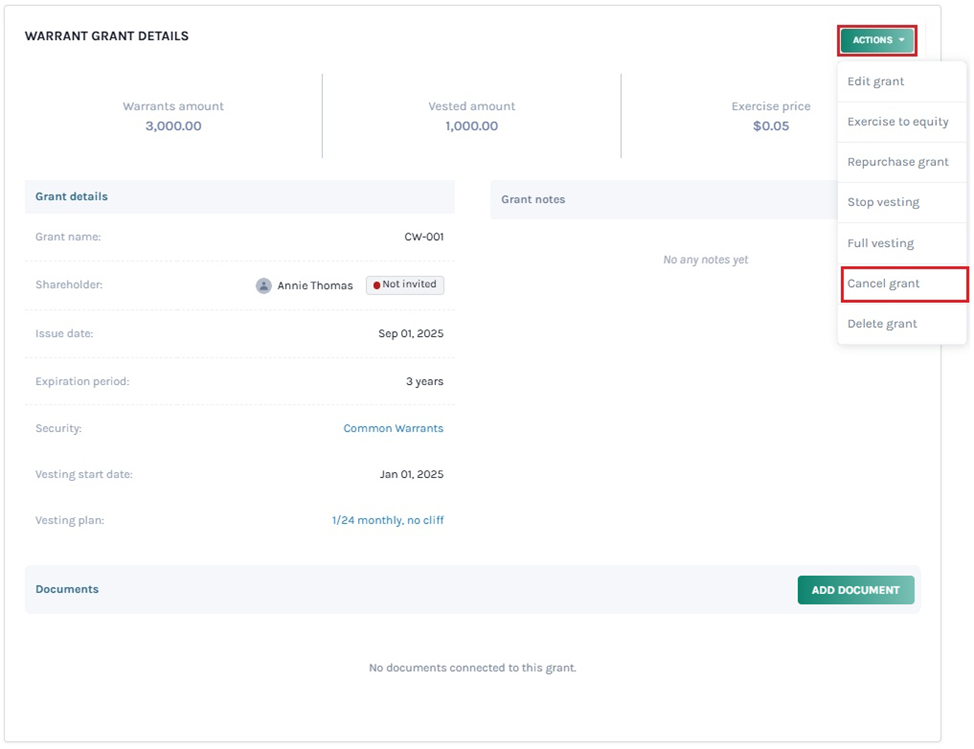Screen dimensions: 974x749
Task: Click Stop vesting in Actions menu
Action: point(883,202)
